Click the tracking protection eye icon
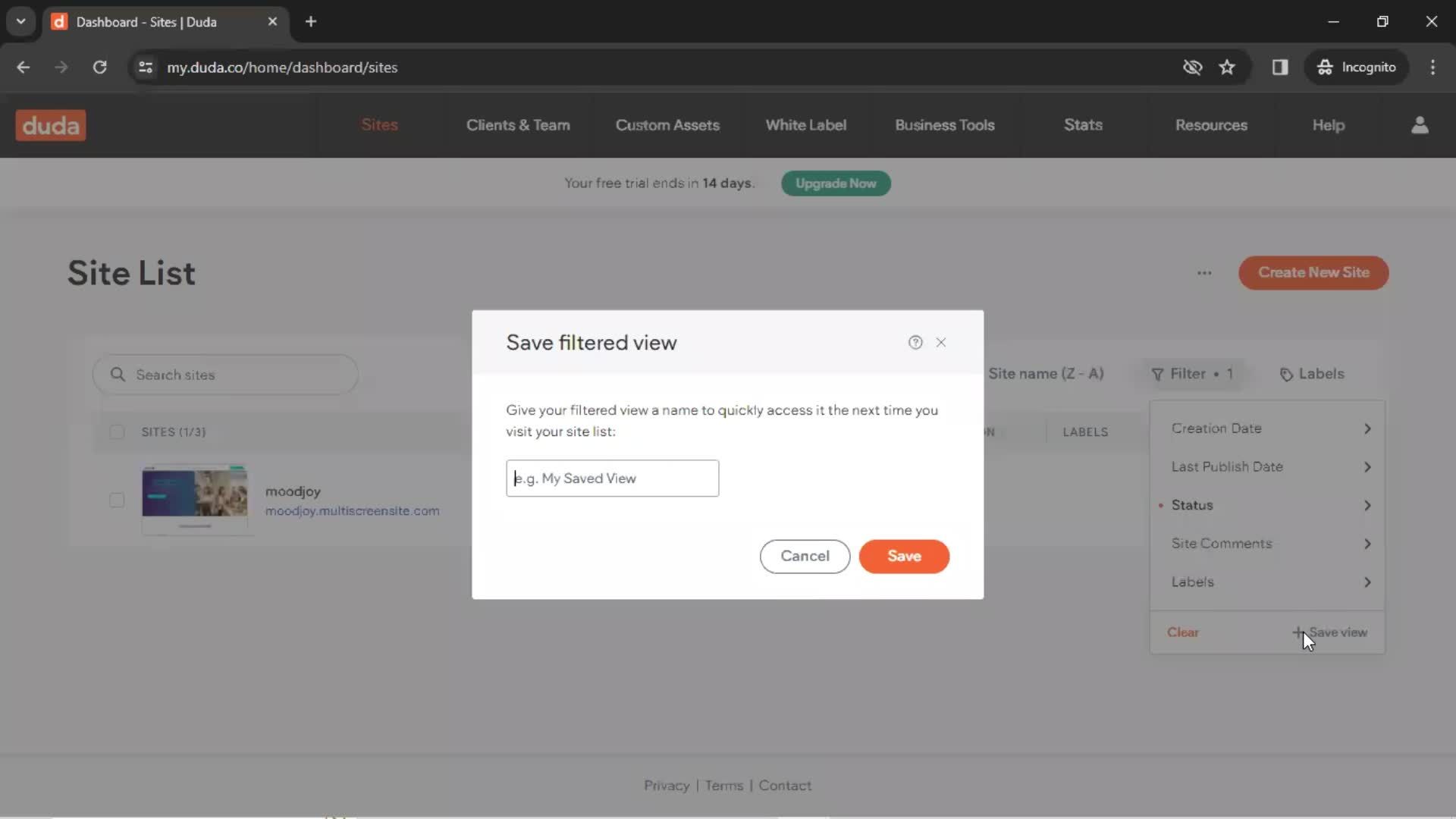Image resolution: width=1456 pixels, height=819 pixels. (1192, 67)
